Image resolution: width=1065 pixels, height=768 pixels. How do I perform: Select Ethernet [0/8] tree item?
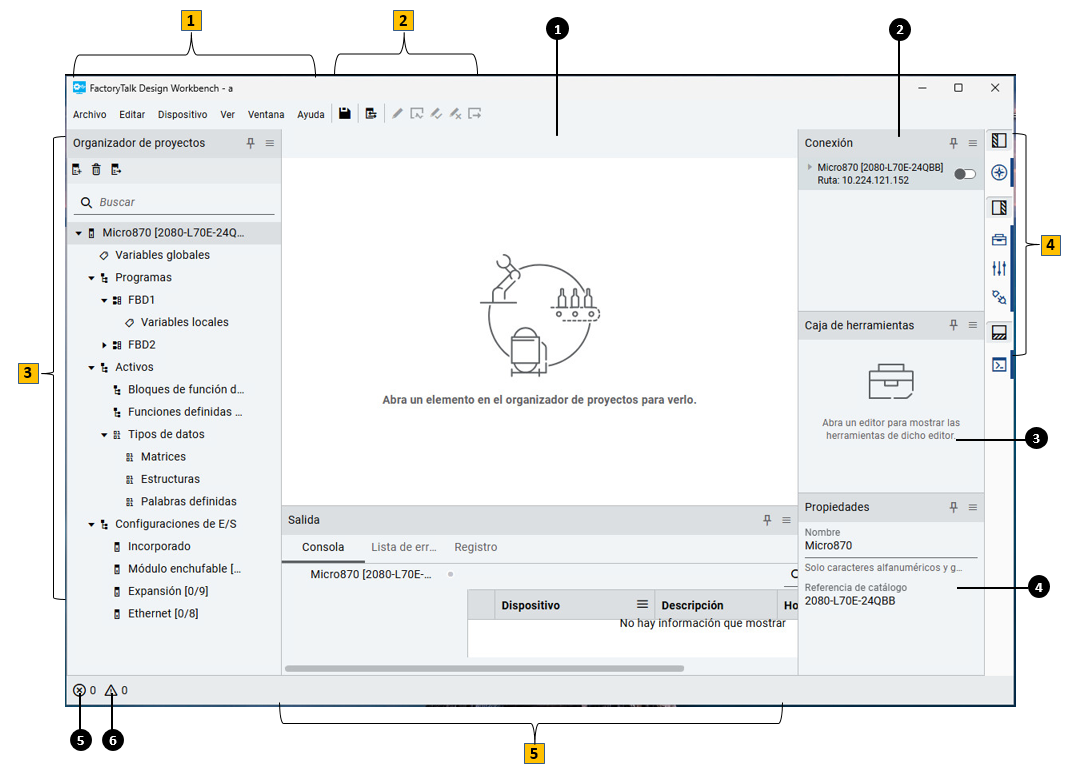tap(163, 613)
